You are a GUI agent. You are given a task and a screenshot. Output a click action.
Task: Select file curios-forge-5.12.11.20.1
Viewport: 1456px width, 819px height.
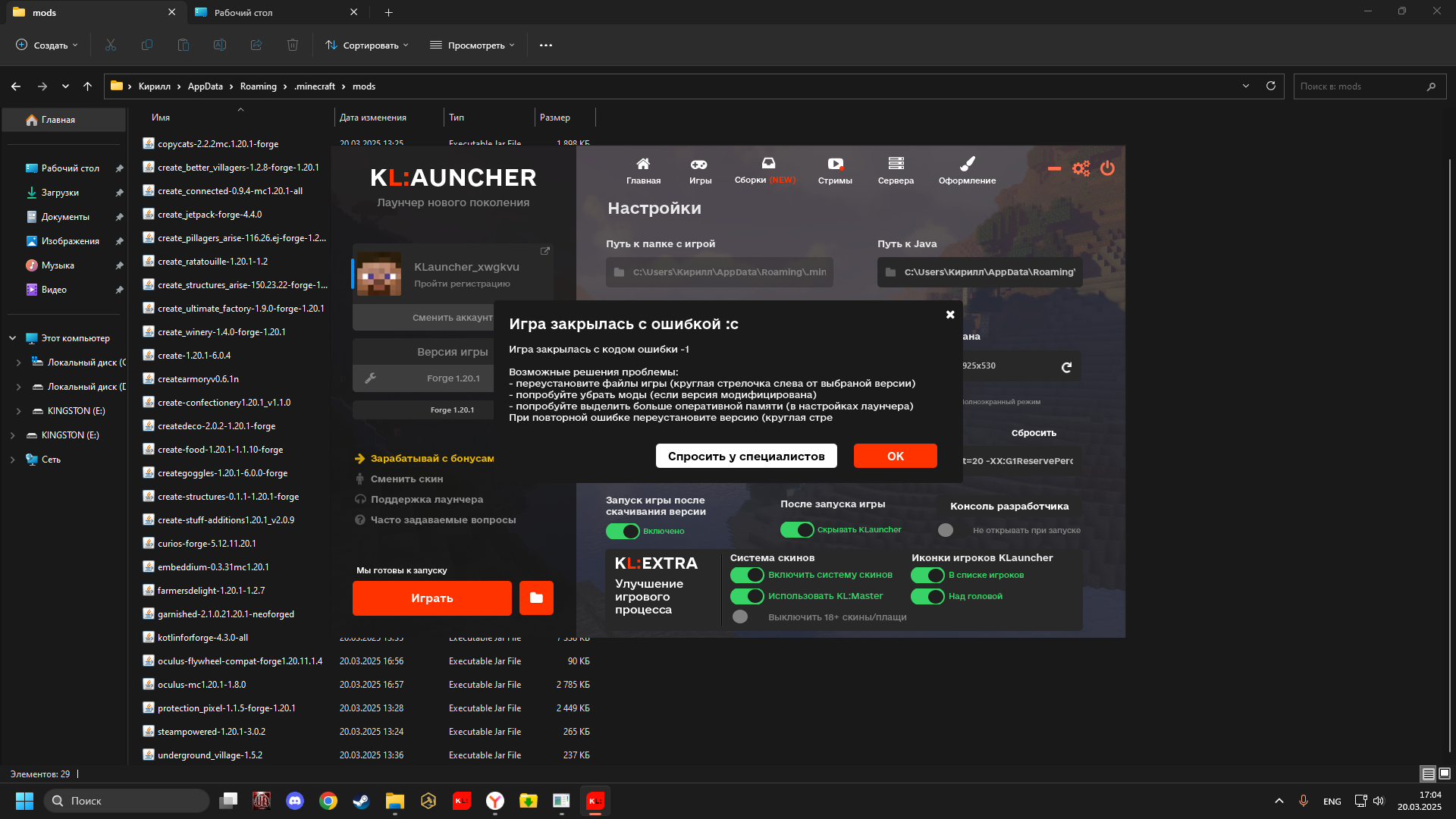(206, 544)
